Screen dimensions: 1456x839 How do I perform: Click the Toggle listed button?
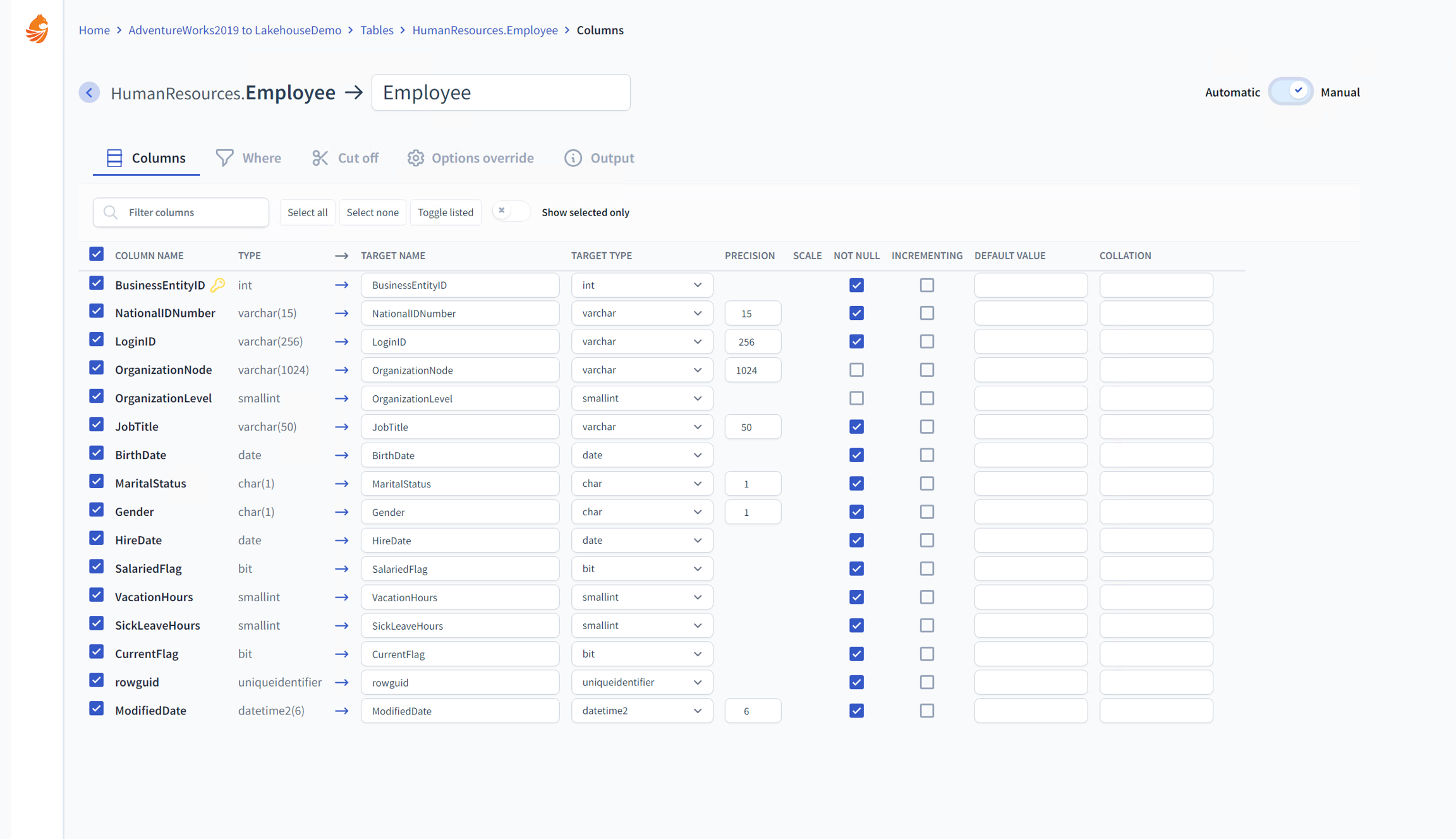pyautogui.click(x=445, y=212)
